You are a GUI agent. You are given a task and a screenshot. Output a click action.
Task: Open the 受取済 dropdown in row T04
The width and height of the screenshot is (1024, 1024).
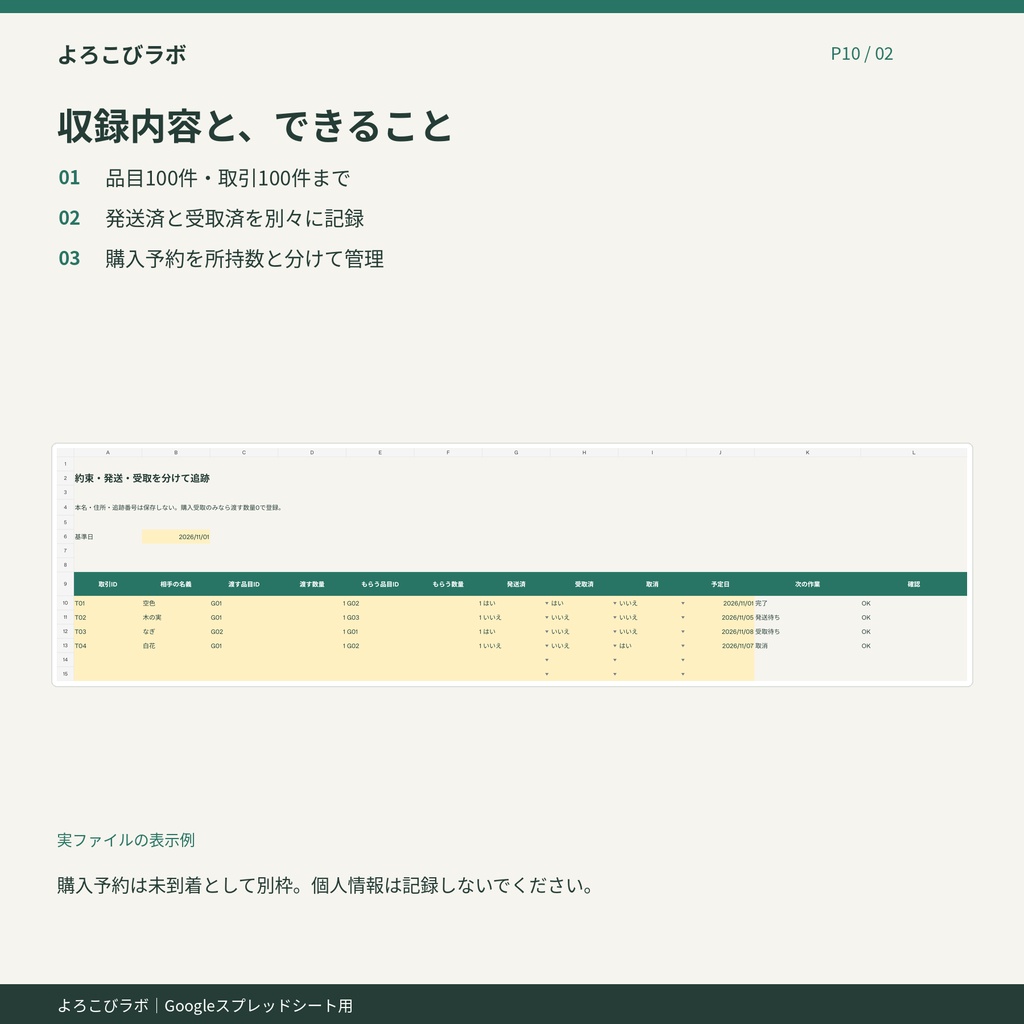(615, 646)
